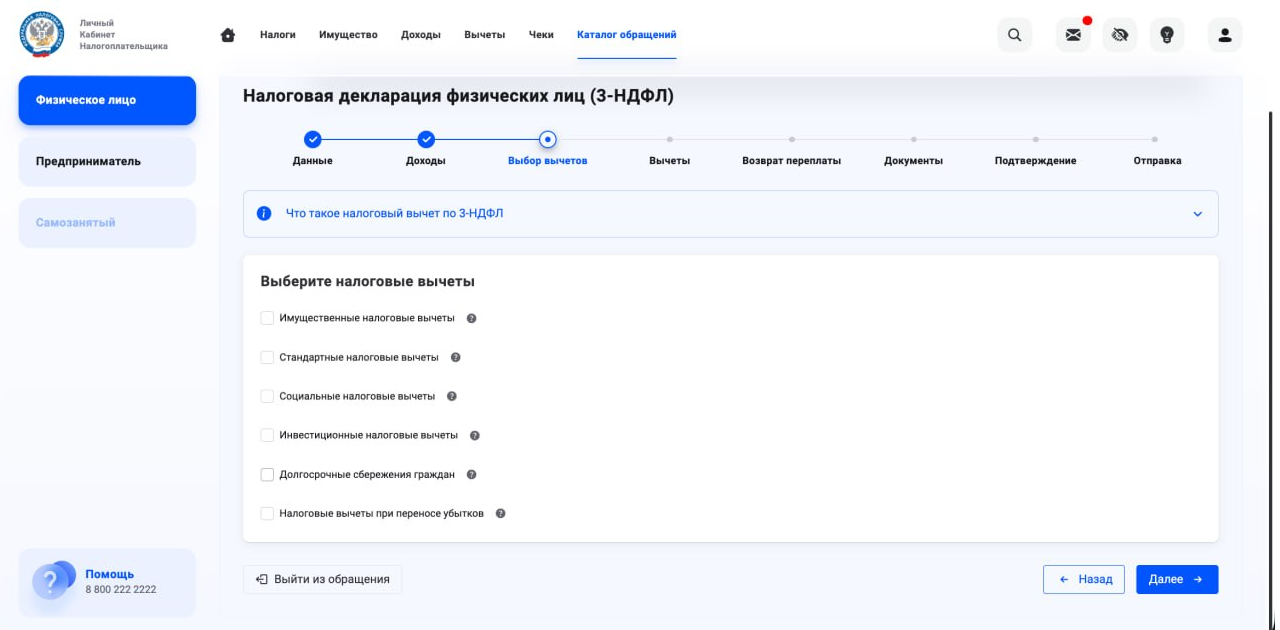Click the Назад button
Image resolution: width=1280 pixels, height=630 pixels.
1084,579
